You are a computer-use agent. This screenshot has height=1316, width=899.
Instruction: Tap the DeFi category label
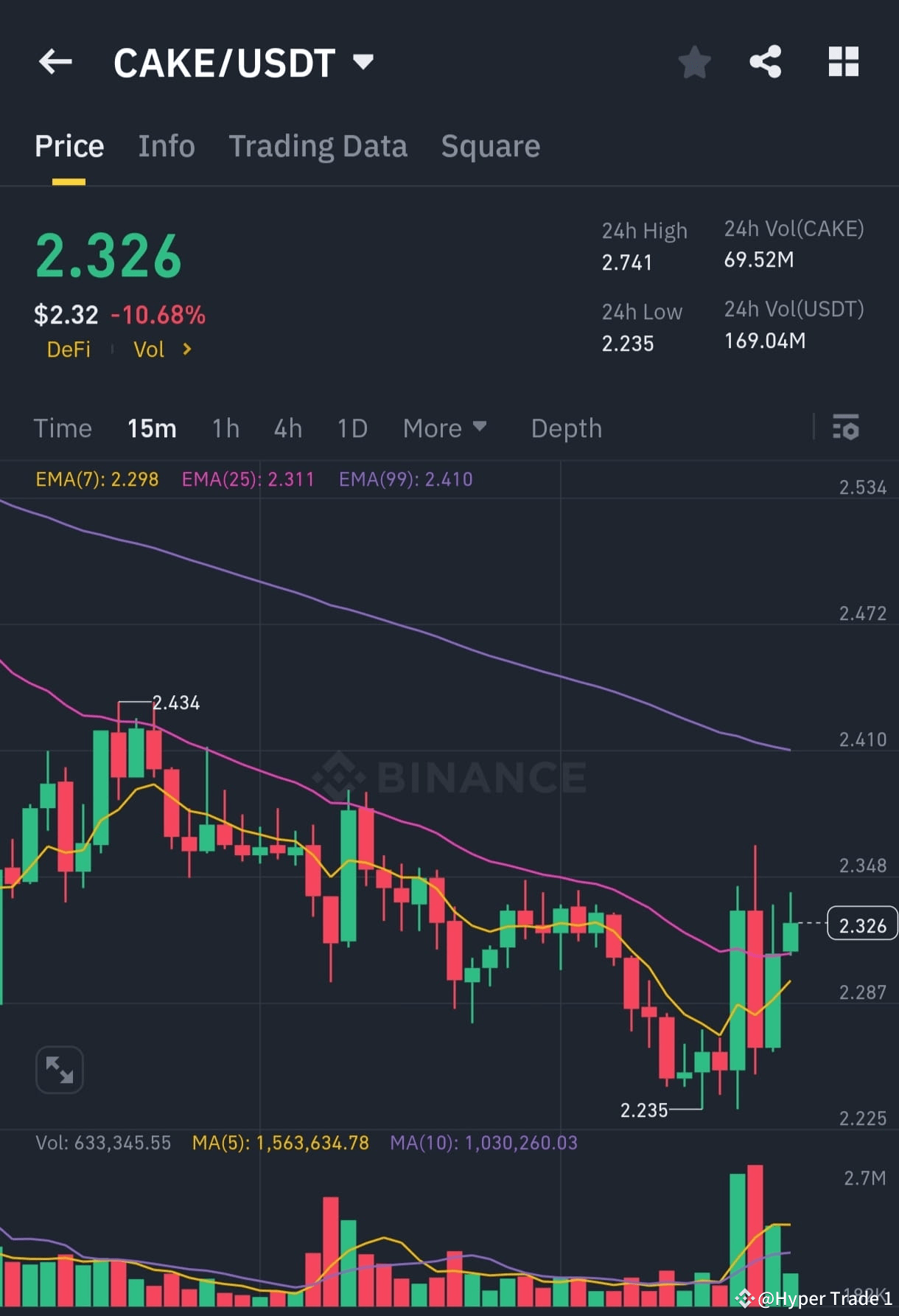point(69,349)
